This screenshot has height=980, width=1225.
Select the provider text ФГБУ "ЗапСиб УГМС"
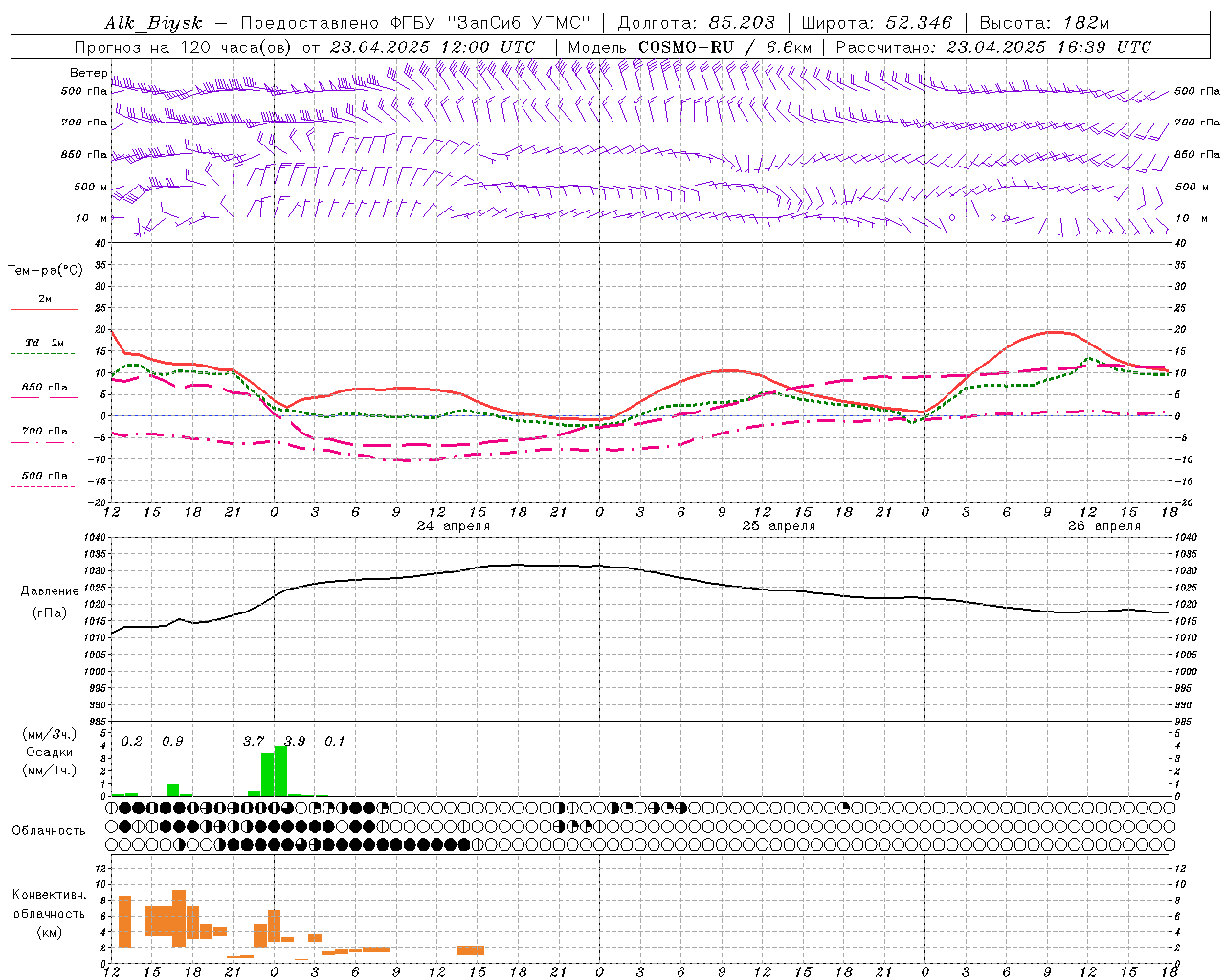[x=491, y=23]
